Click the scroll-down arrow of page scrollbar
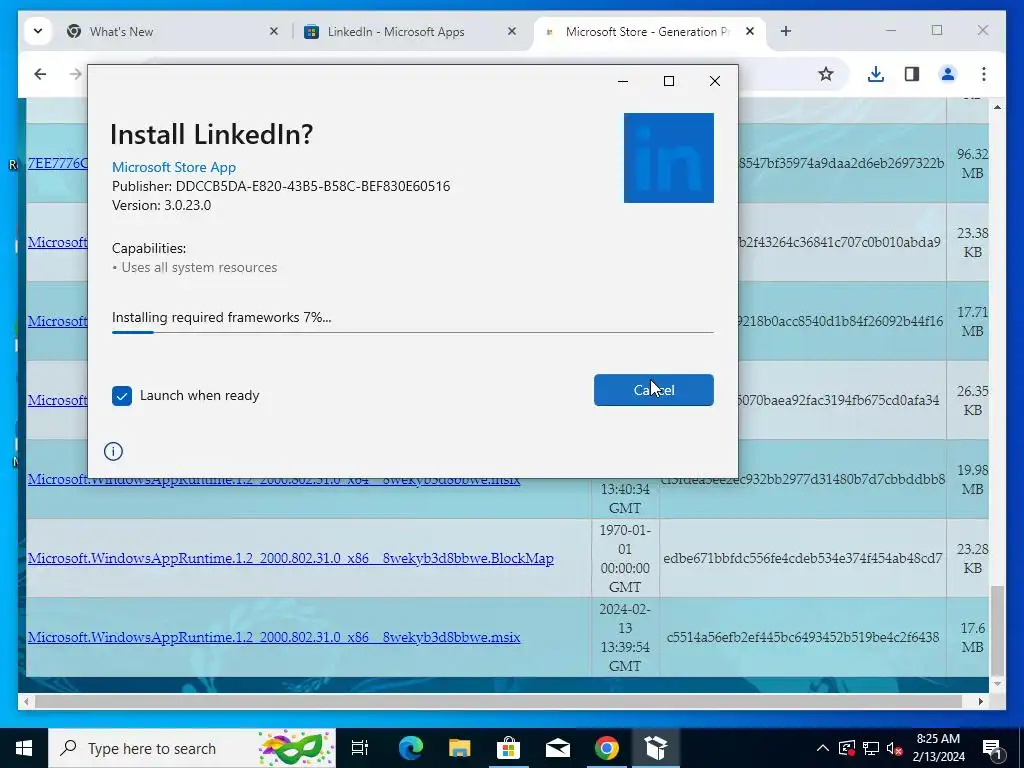This screenshot has width=1024, height=768. [x=997, y=684]
